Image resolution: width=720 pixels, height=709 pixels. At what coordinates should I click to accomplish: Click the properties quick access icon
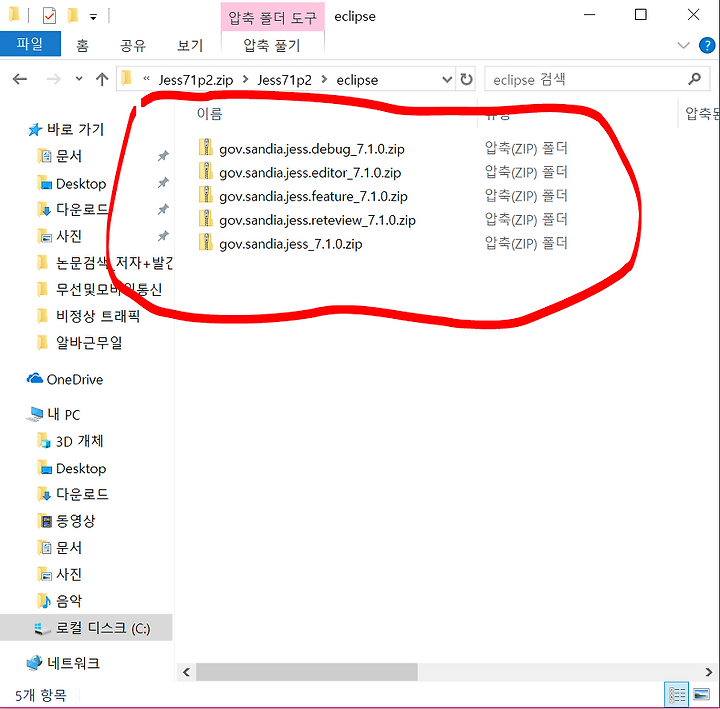tap(49, 16)
